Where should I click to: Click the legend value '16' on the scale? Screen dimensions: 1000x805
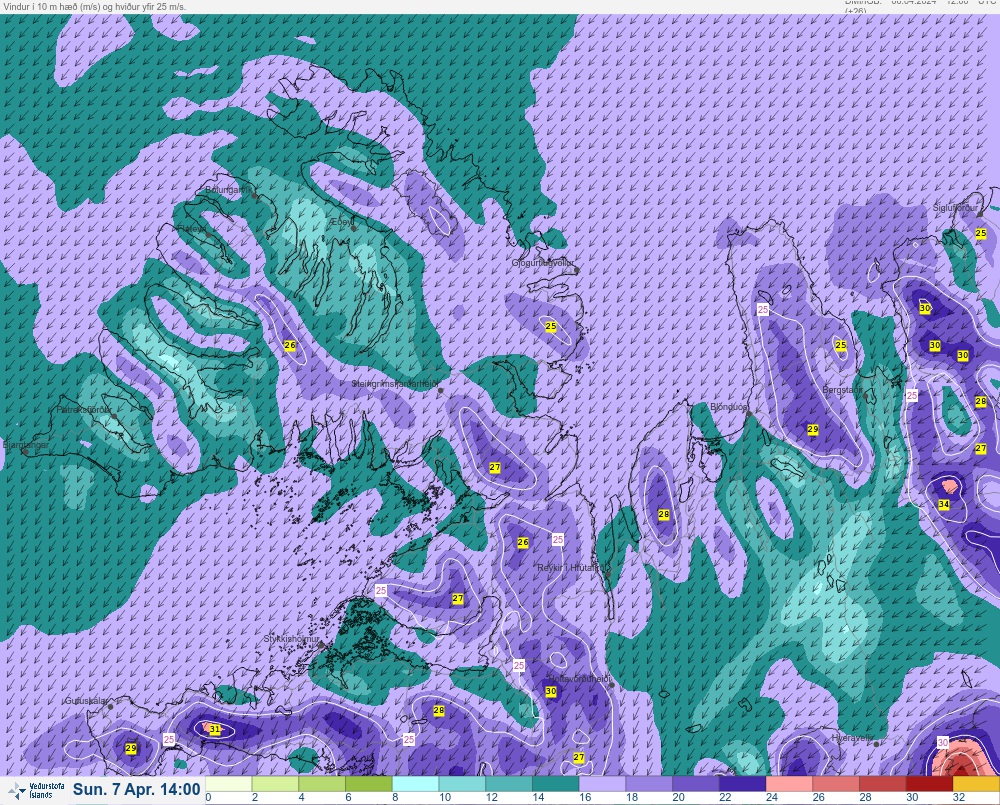(585, 797)
